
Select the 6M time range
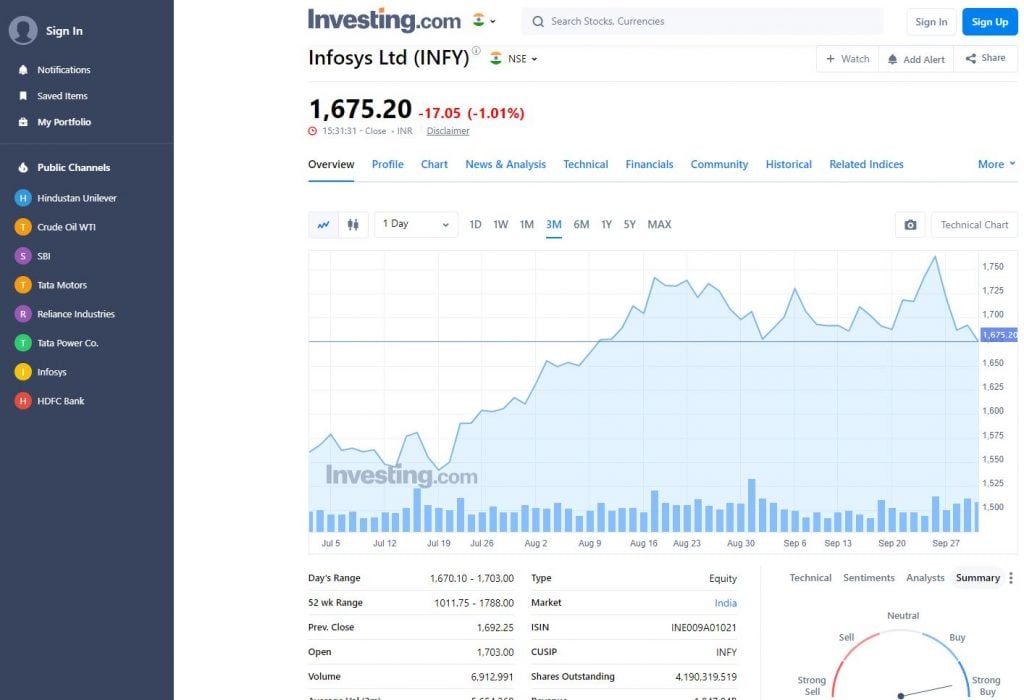click(x=581, y=225)
